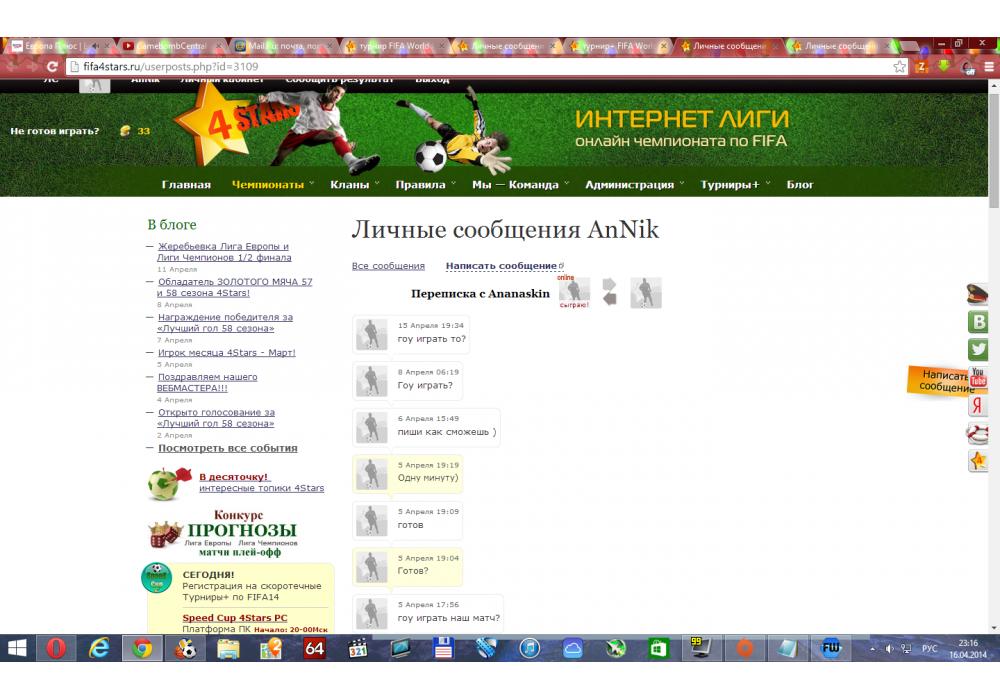Open the Главная menu item
1000x700 pixels.
point(186,185)
